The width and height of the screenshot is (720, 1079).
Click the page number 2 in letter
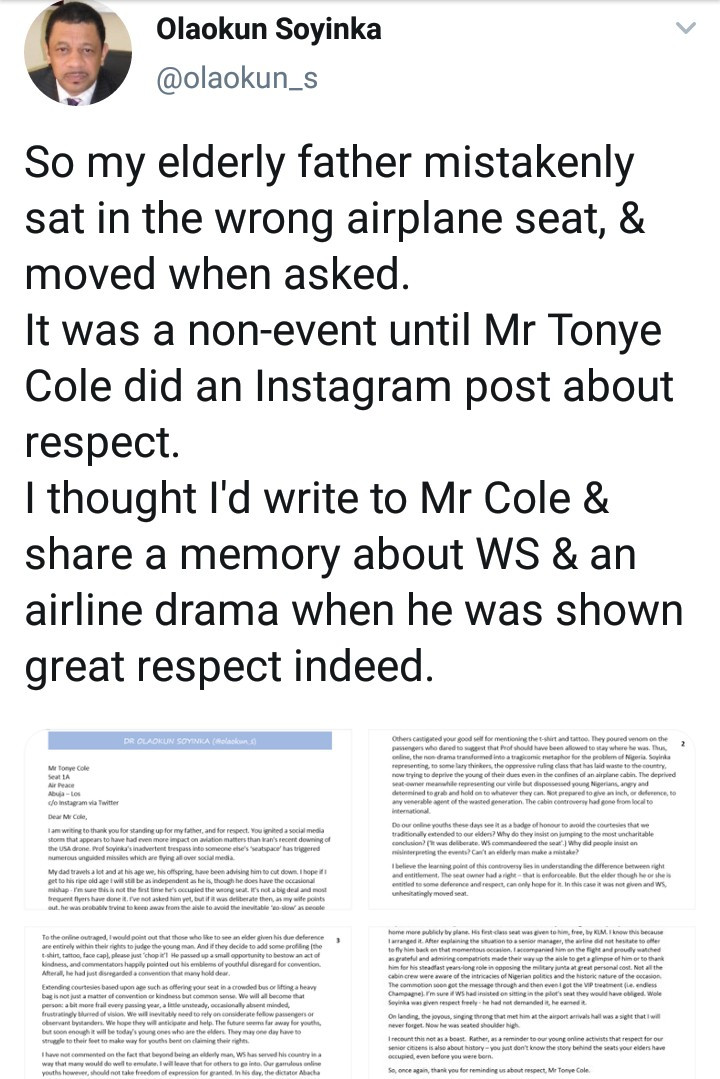(x=683, y=745)
